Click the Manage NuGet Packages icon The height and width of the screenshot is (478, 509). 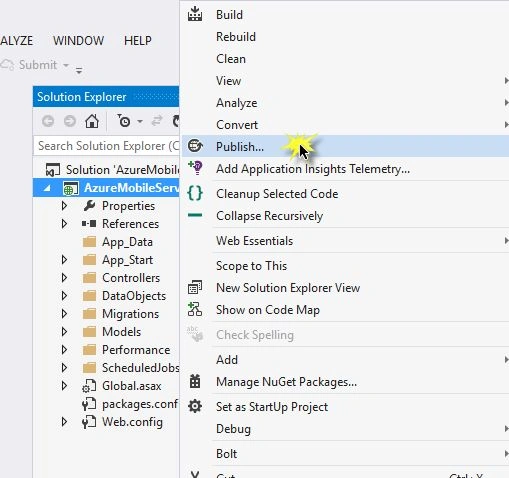click(195, 381)
